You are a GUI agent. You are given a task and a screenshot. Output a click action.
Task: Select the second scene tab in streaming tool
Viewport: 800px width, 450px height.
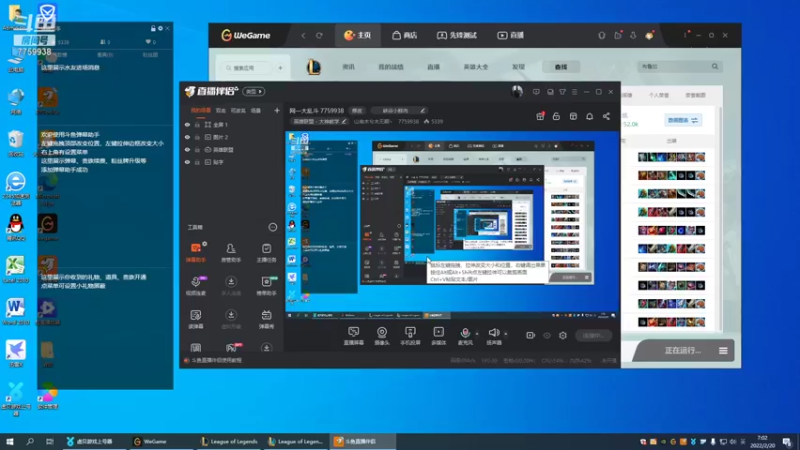coord(220,110)
